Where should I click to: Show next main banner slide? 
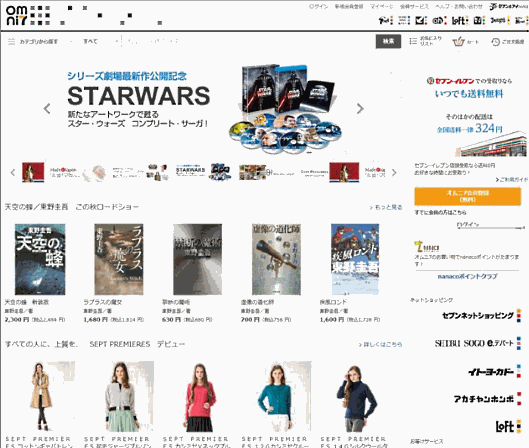pos(360,109)
